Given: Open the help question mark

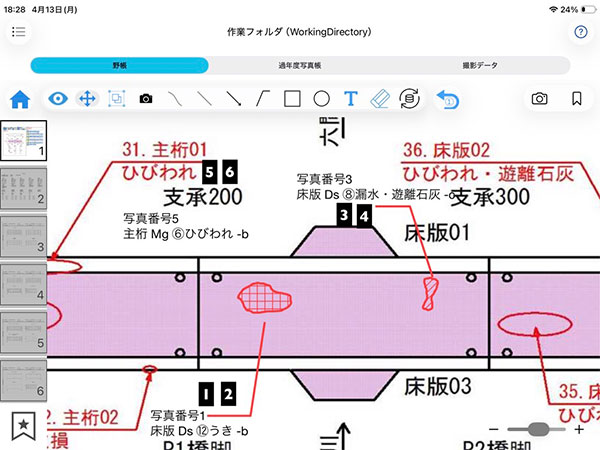Looking at the screenshot, I should (x=581, y=32).
